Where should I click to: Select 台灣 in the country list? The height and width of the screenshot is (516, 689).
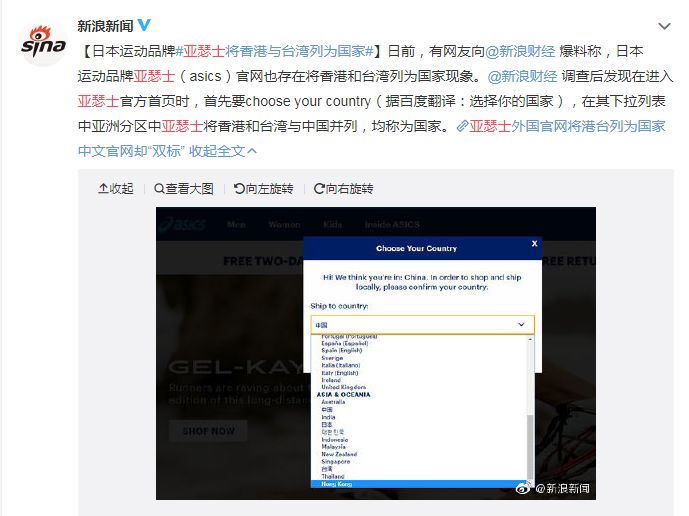point(327,469)
